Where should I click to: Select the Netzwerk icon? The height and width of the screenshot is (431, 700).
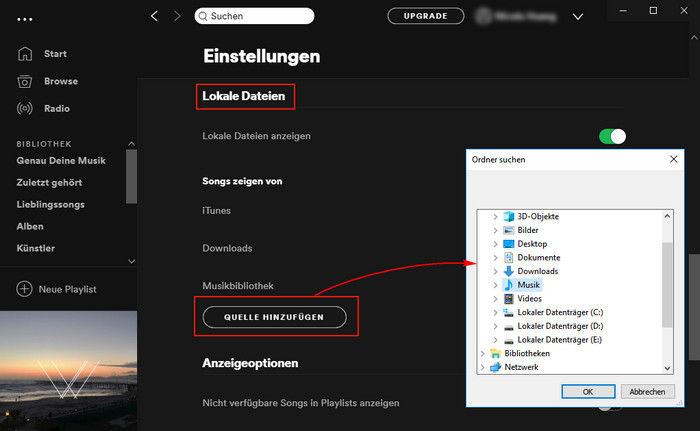pyautogui.click(x=496, y=367)
